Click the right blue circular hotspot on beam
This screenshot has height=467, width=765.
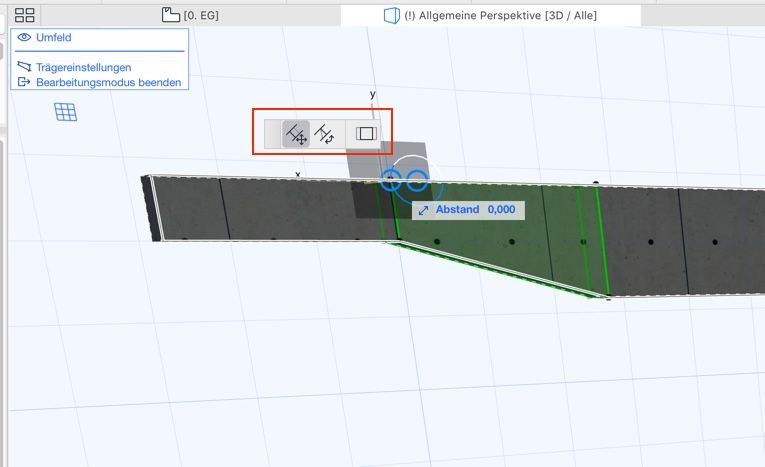(x=417, y=181)
